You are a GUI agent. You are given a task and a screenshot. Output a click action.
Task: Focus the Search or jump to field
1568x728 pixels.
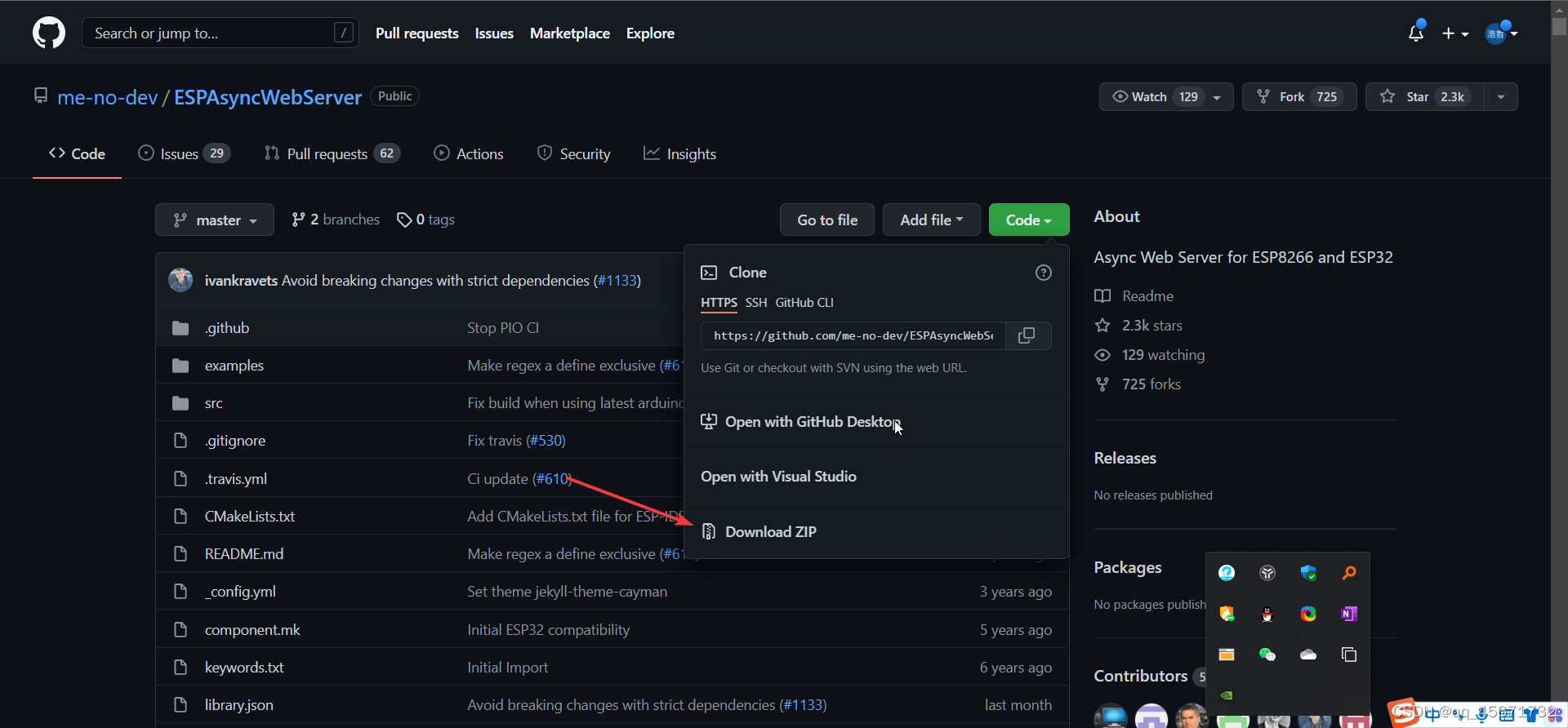(220, 33)
